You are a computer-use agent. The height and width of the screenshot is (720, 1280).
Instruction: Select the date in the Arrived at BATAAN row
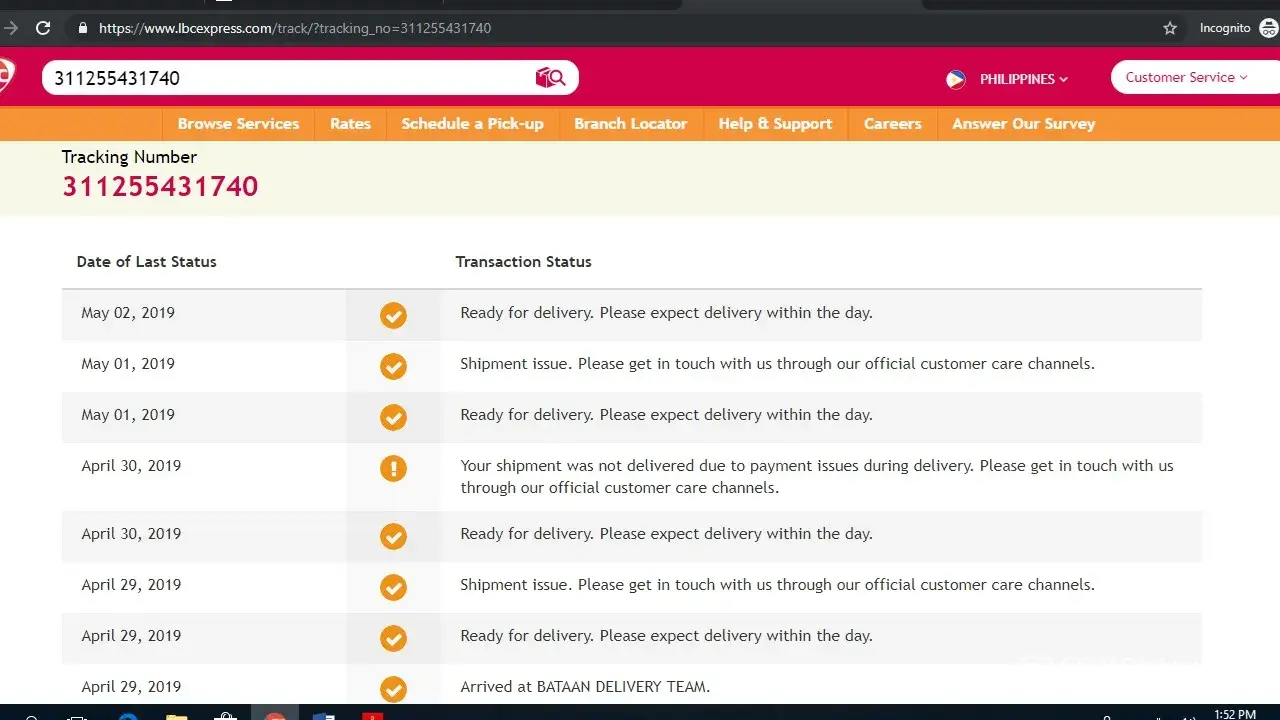(x=131, y=687)
